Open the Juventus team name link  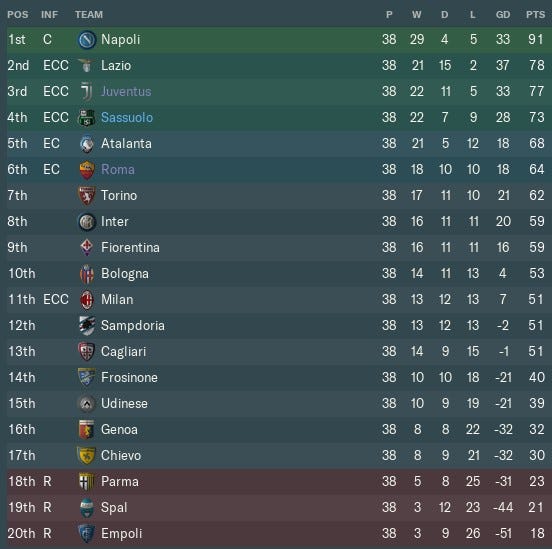click(x=126, y=92)
